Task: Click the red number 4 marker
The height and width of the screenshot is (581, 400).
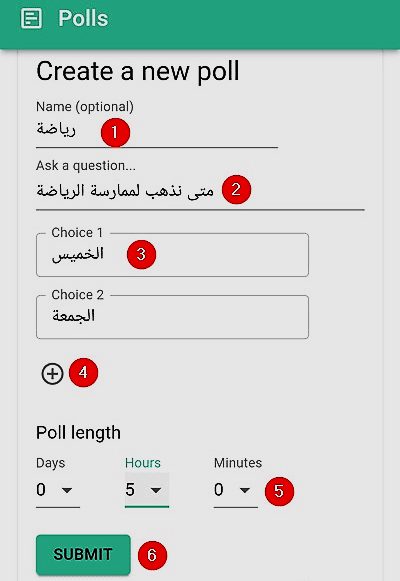Action: (x=84, y=372)
